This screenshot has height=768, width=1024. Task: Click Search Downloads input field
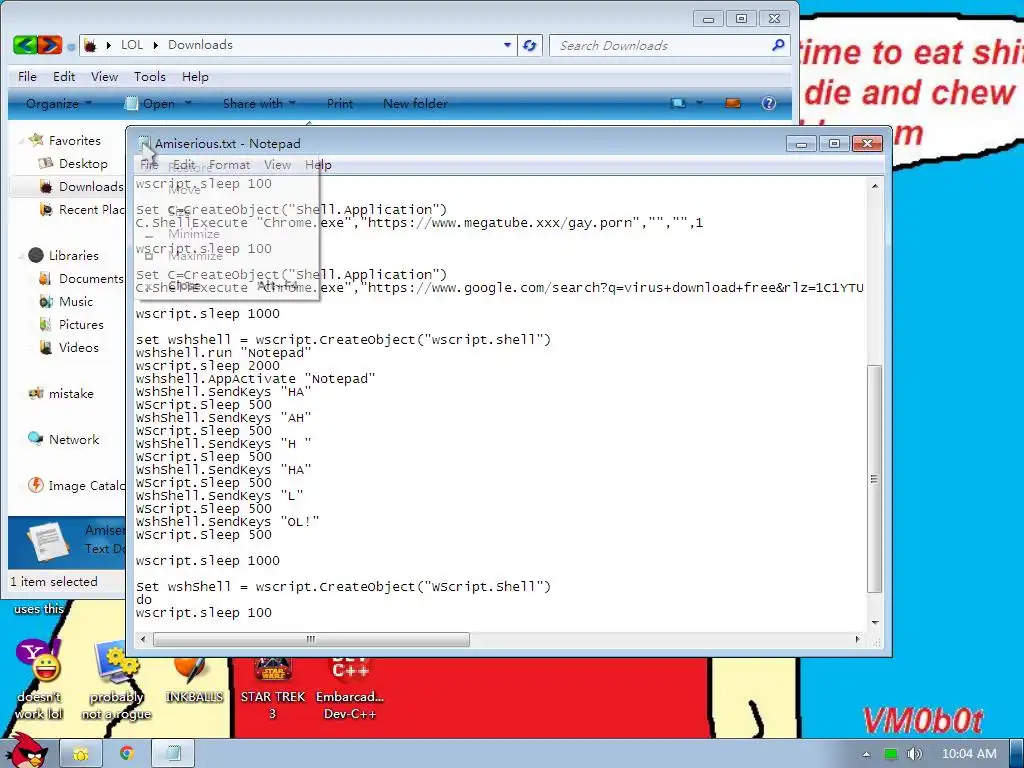[x=660, y=45]
